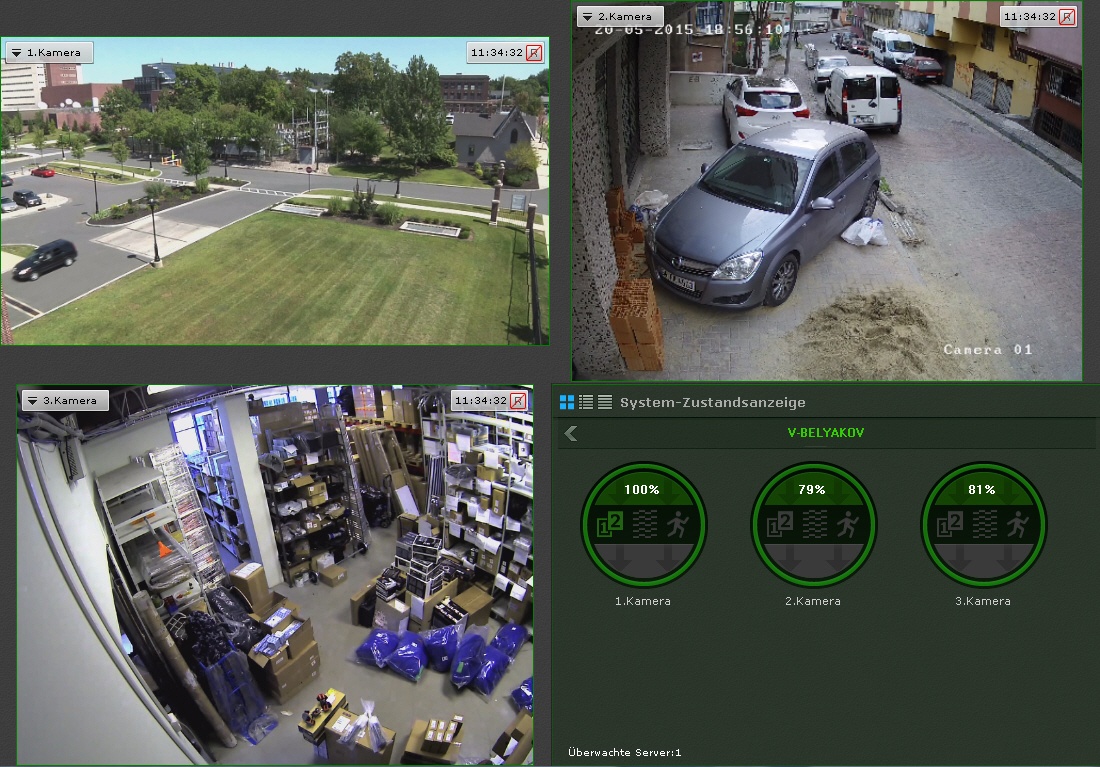
Task: Click the noise wave icon in 3.Kamera gauge
Action: (x=984, y=524)
